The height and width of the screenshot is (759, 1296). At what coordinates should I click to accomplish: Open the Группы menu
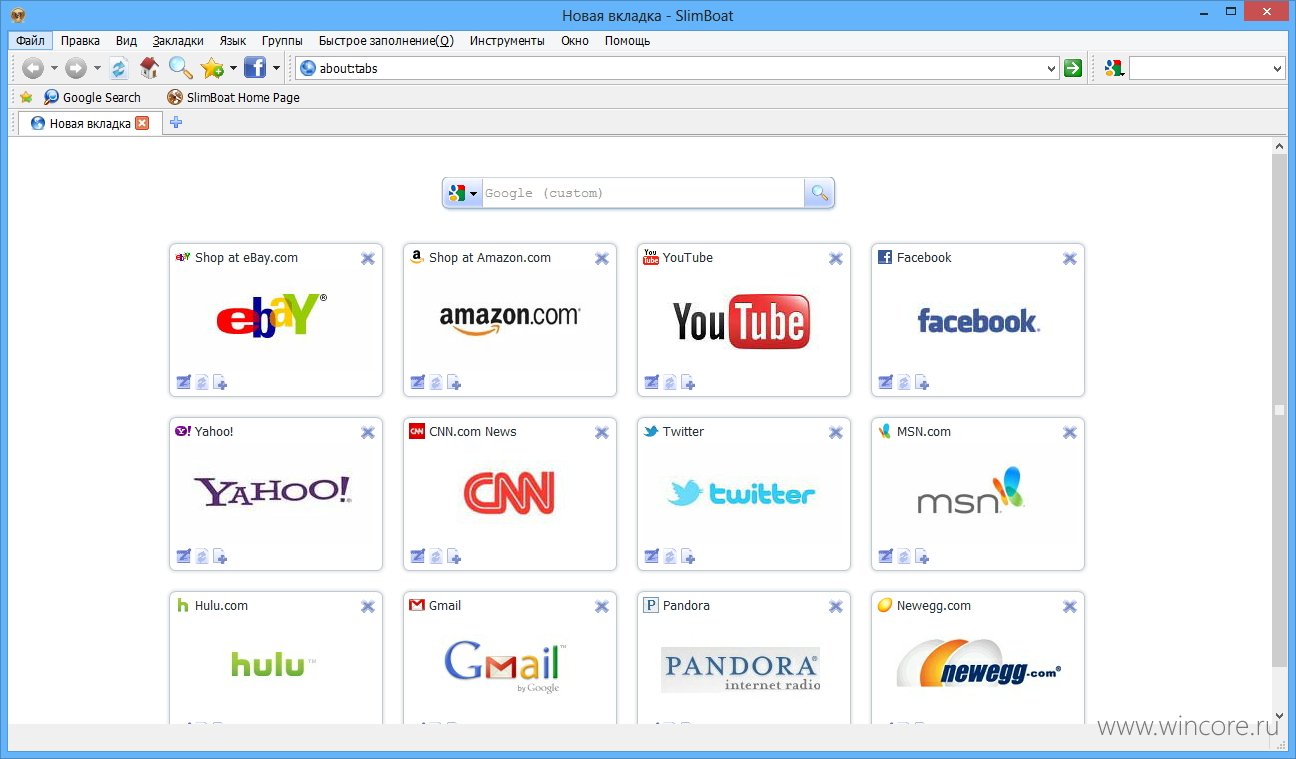(x=282, y=41)
